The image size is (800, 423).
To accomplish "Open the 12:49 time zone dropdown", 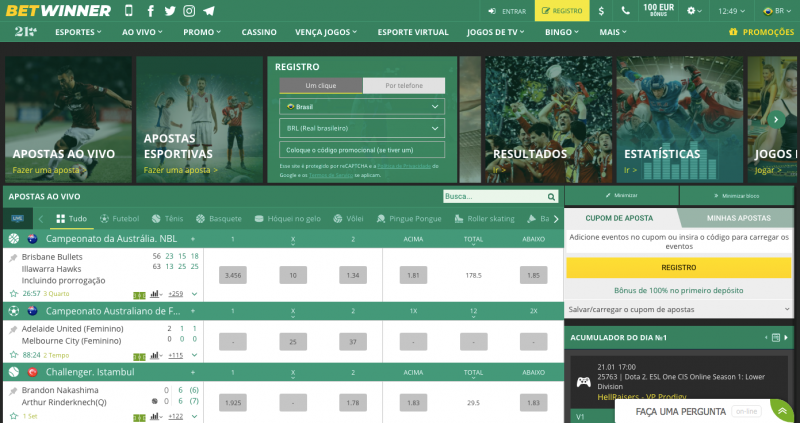I will [x=731, y=11].
